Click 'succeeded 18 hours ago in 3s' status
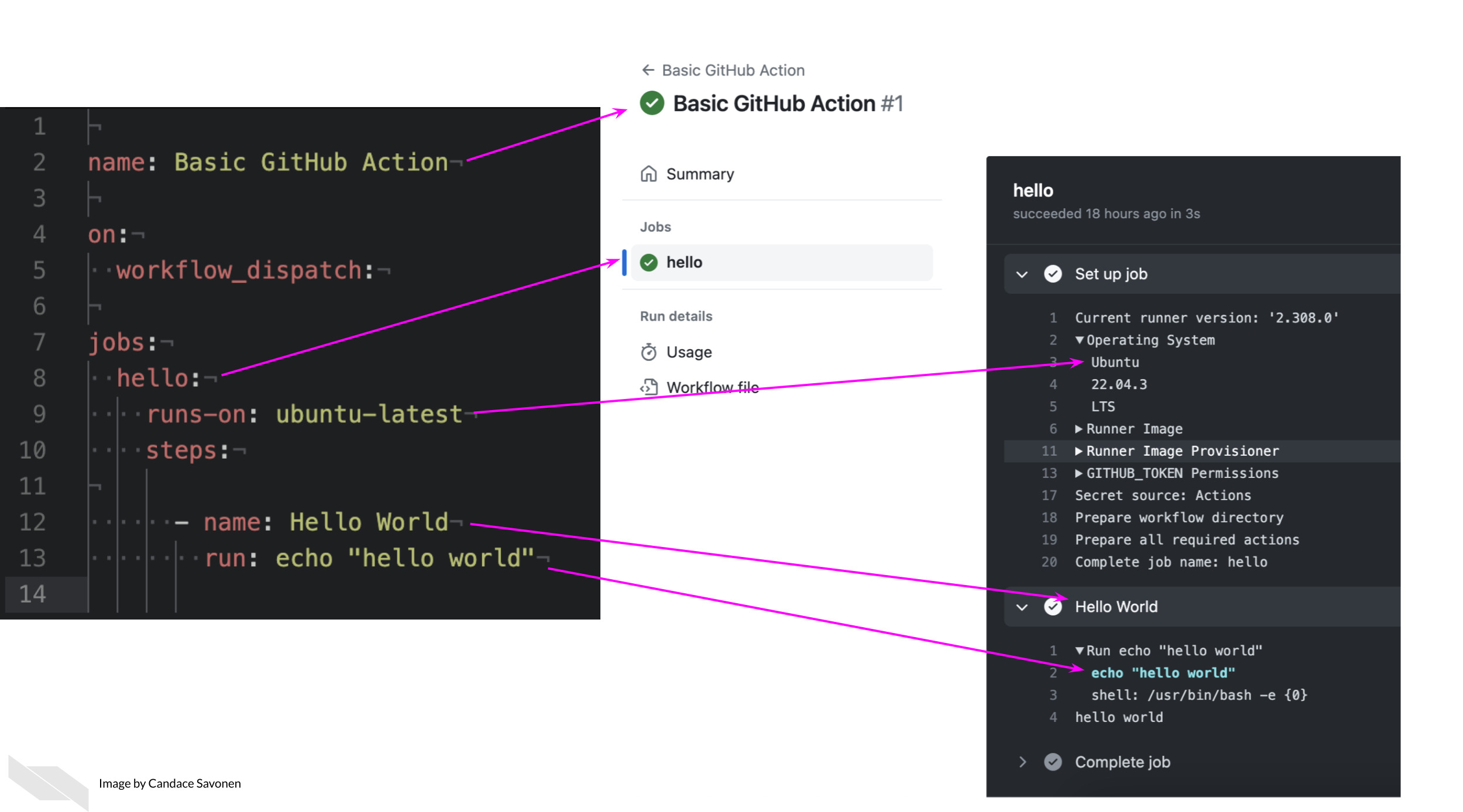Viewport: 1463px width, 812px height. 1106,214
